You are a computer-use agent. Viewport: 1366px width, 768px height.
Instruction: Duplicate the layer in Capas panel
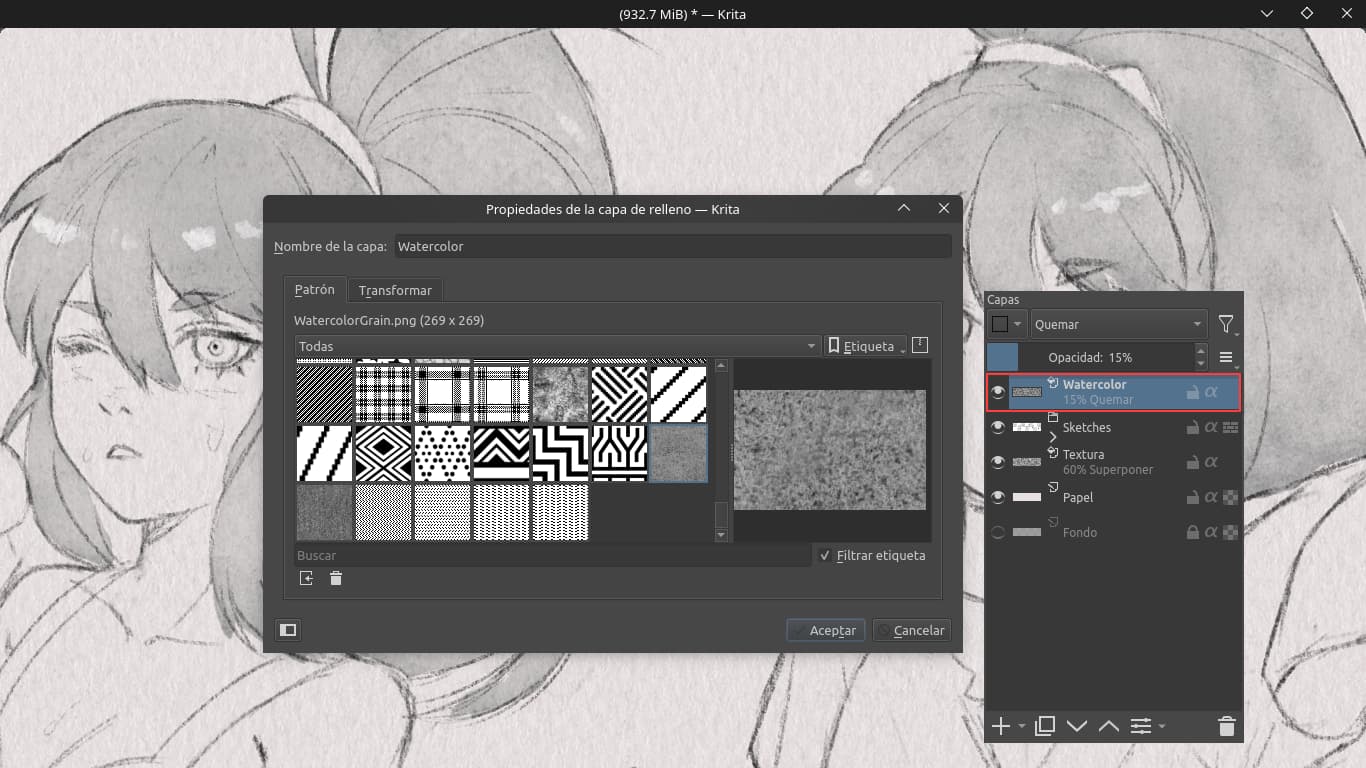tap(1045, 726)
